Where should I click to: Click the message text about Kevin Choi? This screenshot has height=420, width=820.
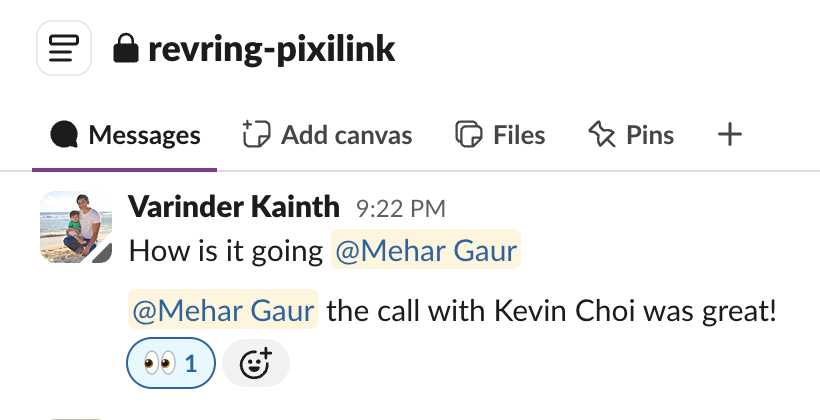(x=552, y=310)
